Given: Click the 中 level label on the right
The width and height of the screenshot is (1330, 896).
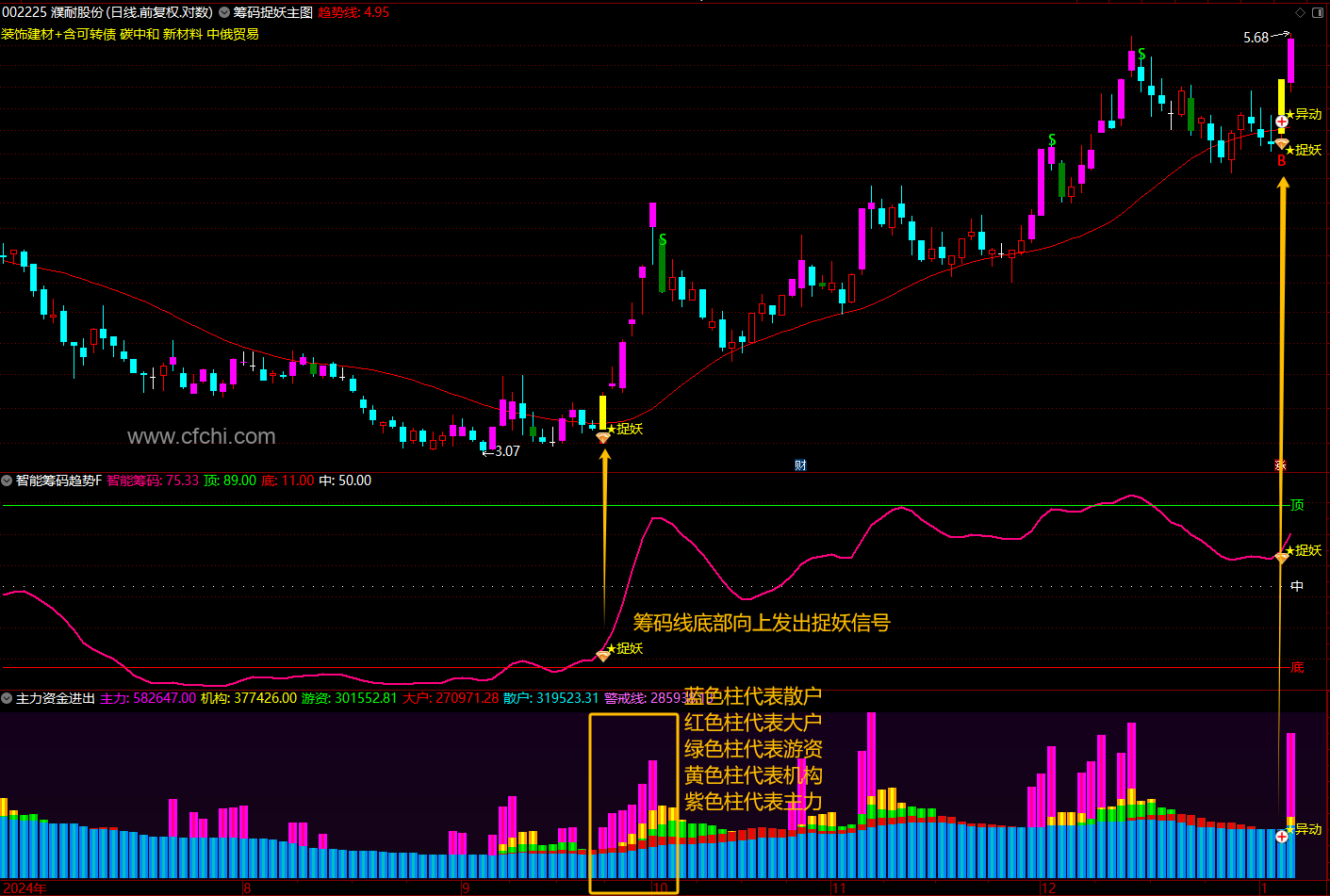Looking at the screenshot, I should click(1297, 586).
